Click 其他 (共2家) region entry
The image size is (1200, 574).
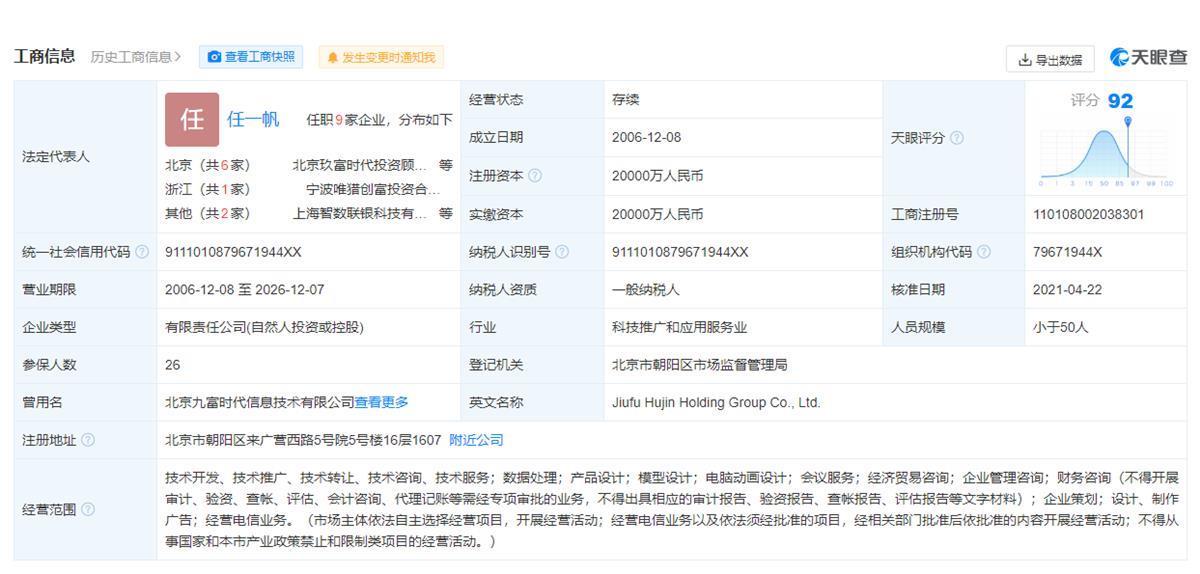click(207, 213)
